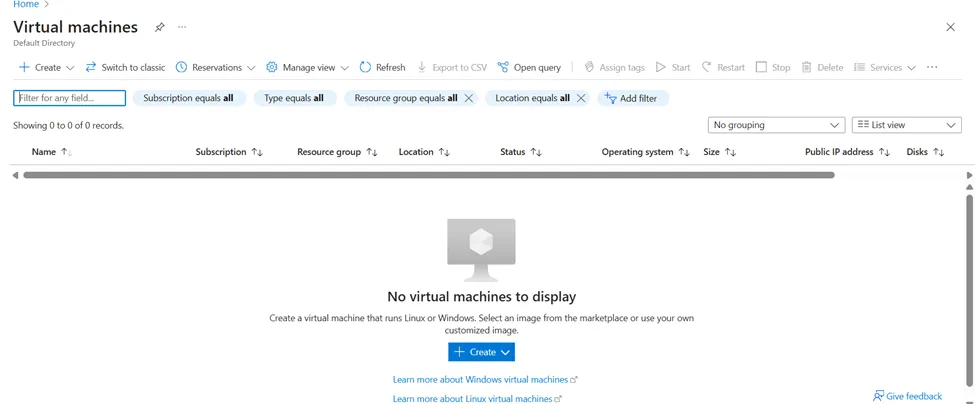The height and width of the screenshot is (404, 975).
Task: Sort by Disks column
Action: pos(925,152)
